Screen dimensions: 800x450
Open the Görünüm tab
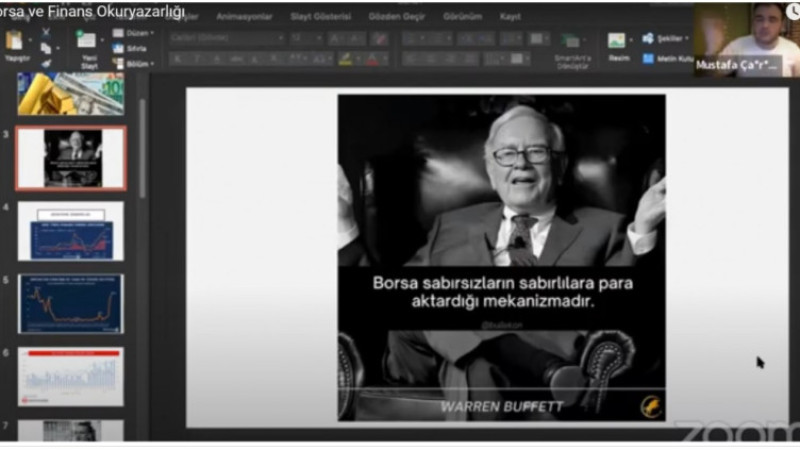(462, 17)
